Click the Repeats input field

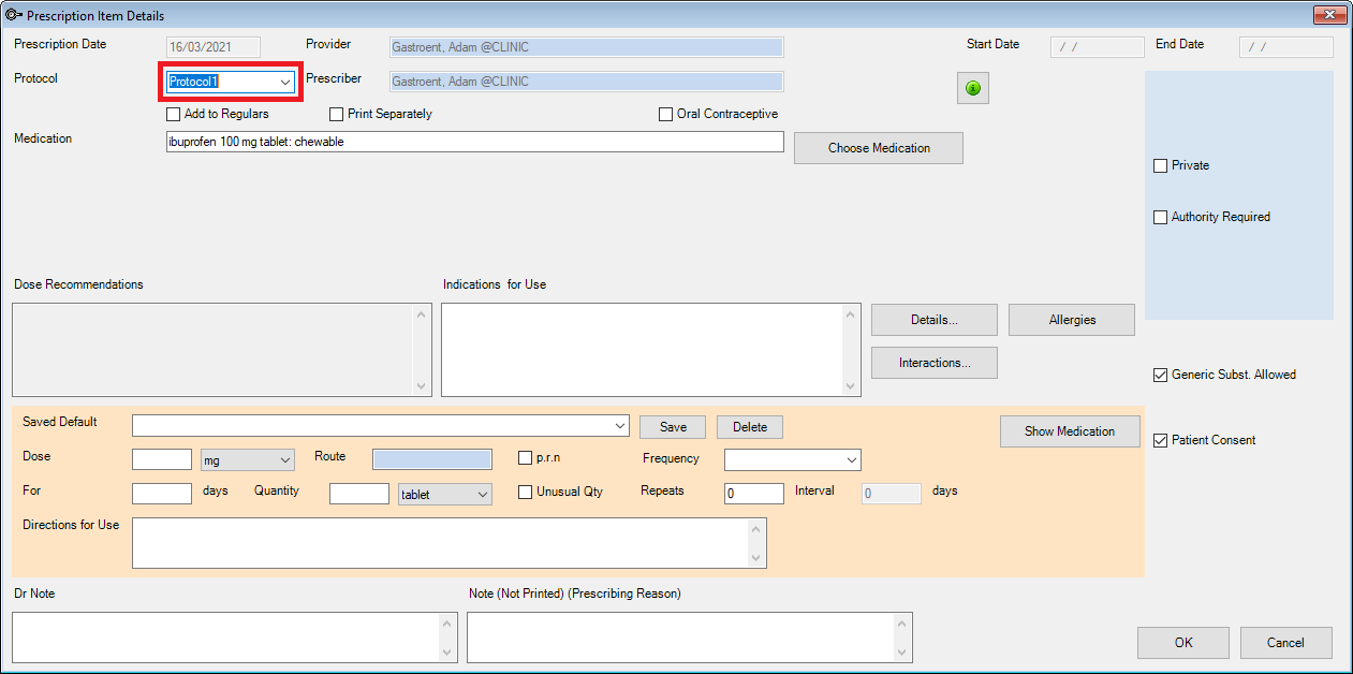coord(754,493)
